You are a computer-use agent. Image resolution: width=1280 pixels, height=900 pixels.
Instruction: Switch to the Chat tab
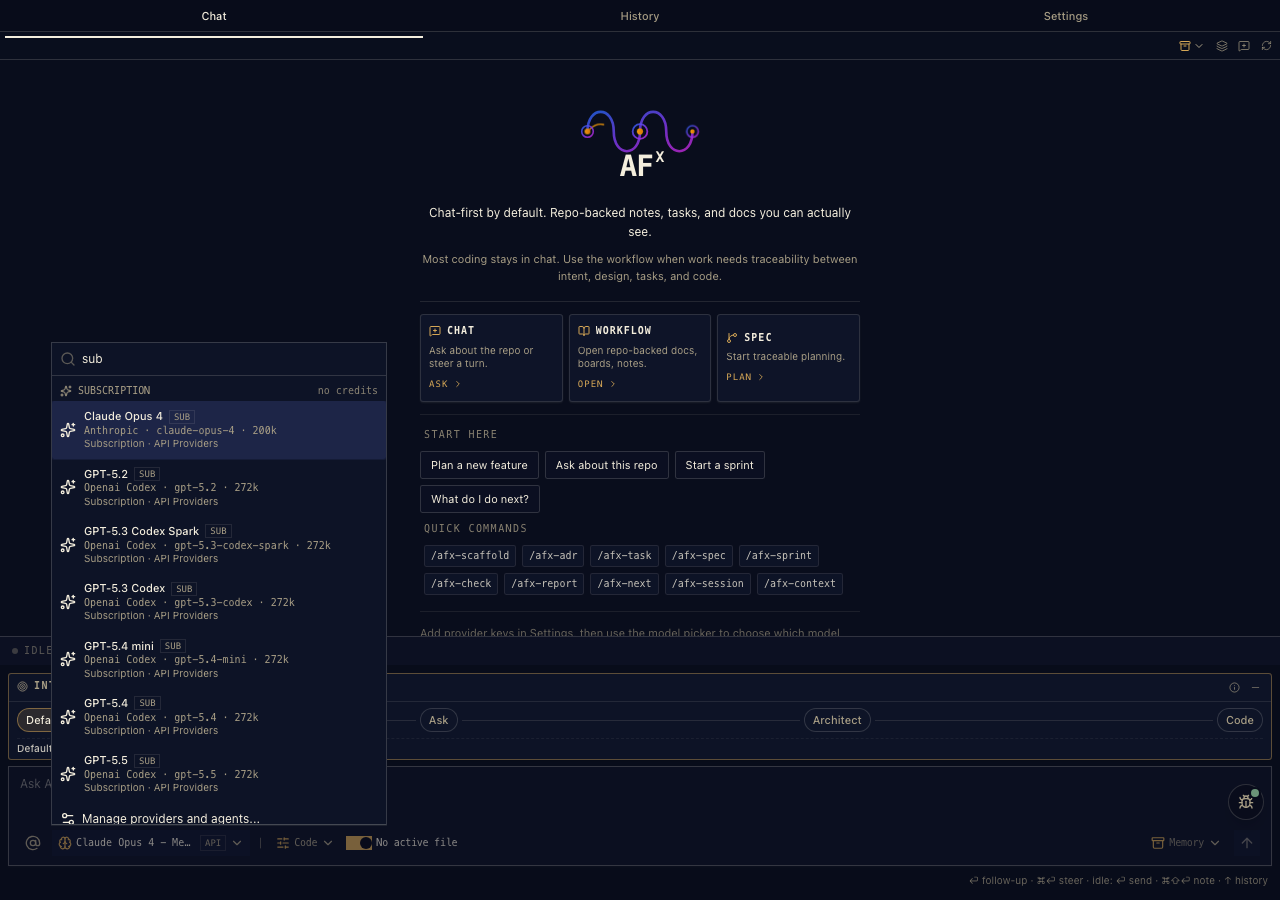(x=214, y=16)
